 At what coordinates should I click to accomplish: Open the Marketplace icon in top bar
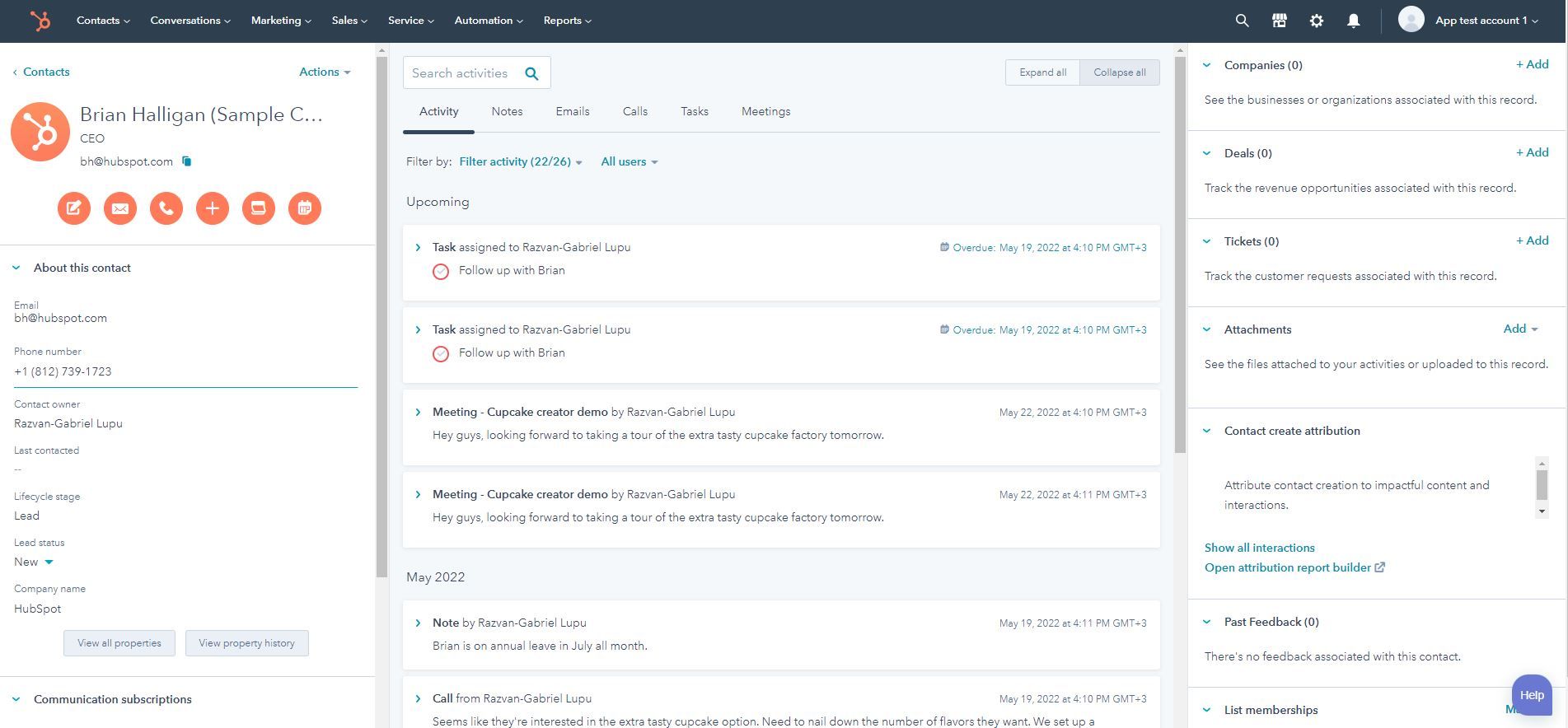pyautogui.click(x=1279, y=21)
